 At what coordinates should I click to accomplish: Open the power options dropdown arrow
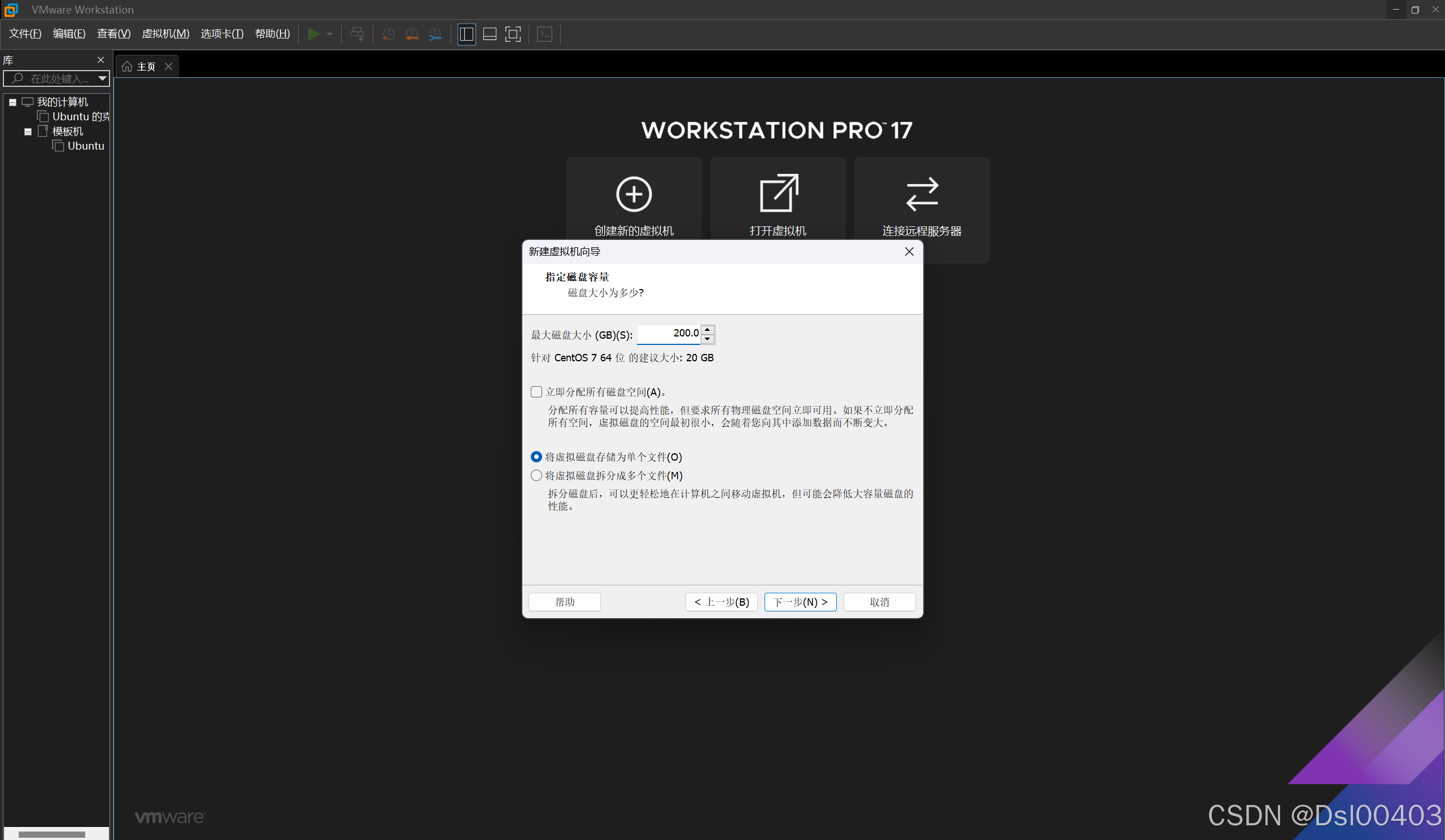[x=330, y=34]
